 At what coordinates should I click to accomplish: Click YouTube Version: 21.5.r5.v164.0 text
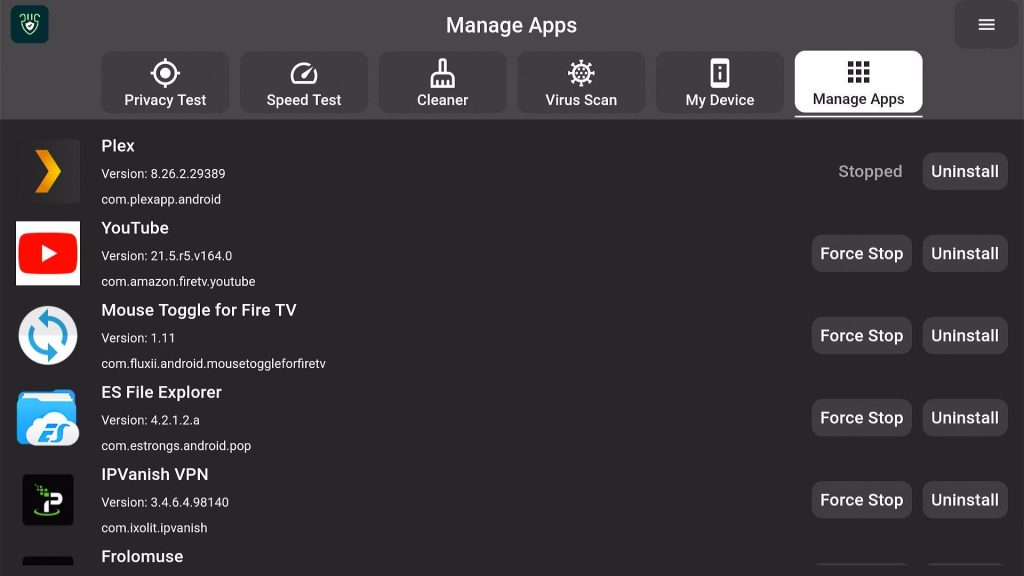(167, 256)
